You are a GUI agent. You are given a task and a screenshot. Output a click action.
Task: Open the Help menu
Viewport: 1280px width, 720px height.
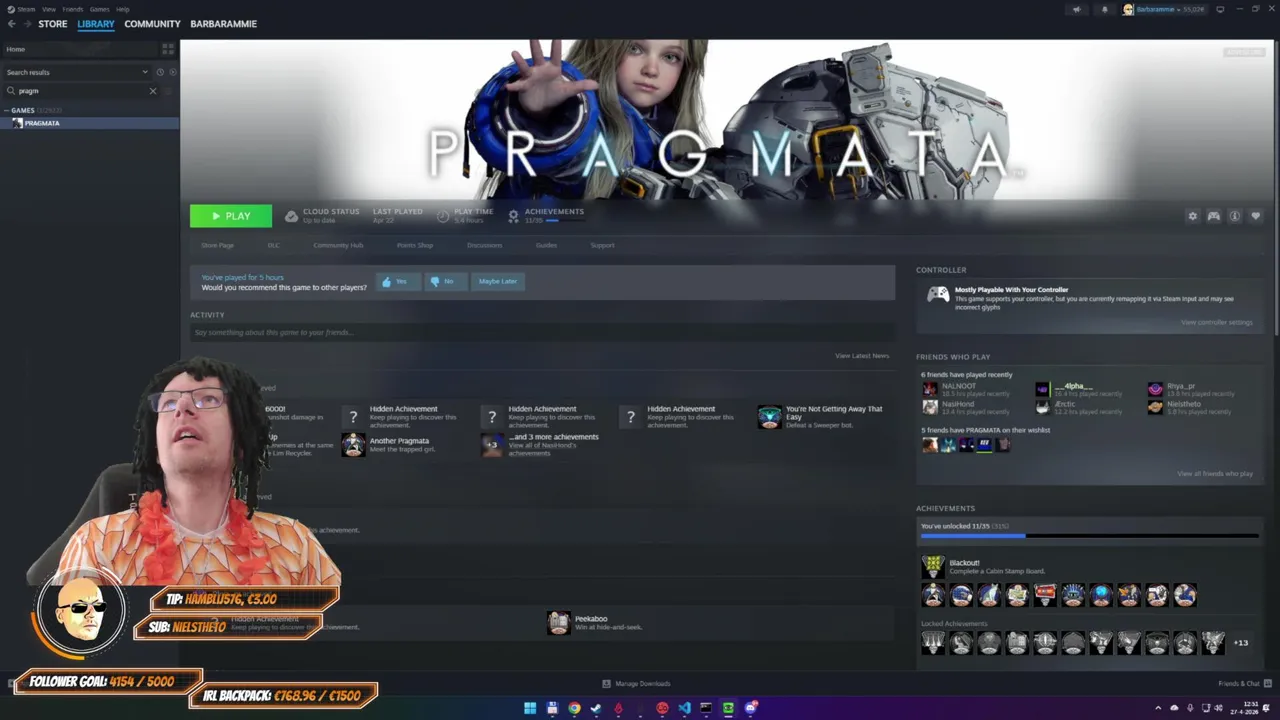[x=122, y=9]
